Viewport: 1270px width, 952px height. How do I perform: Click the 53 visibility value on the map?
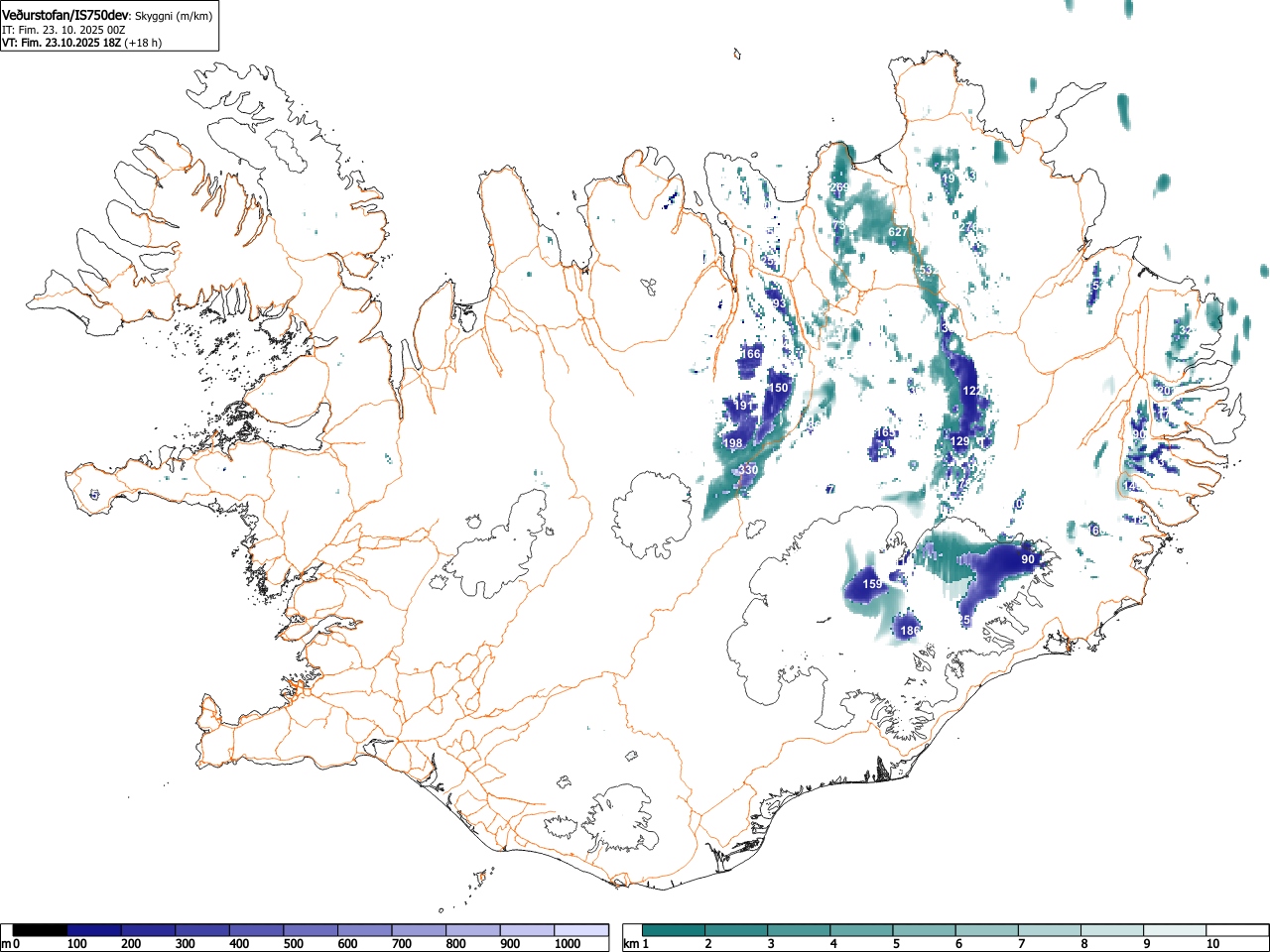click(x=926, y=270)
